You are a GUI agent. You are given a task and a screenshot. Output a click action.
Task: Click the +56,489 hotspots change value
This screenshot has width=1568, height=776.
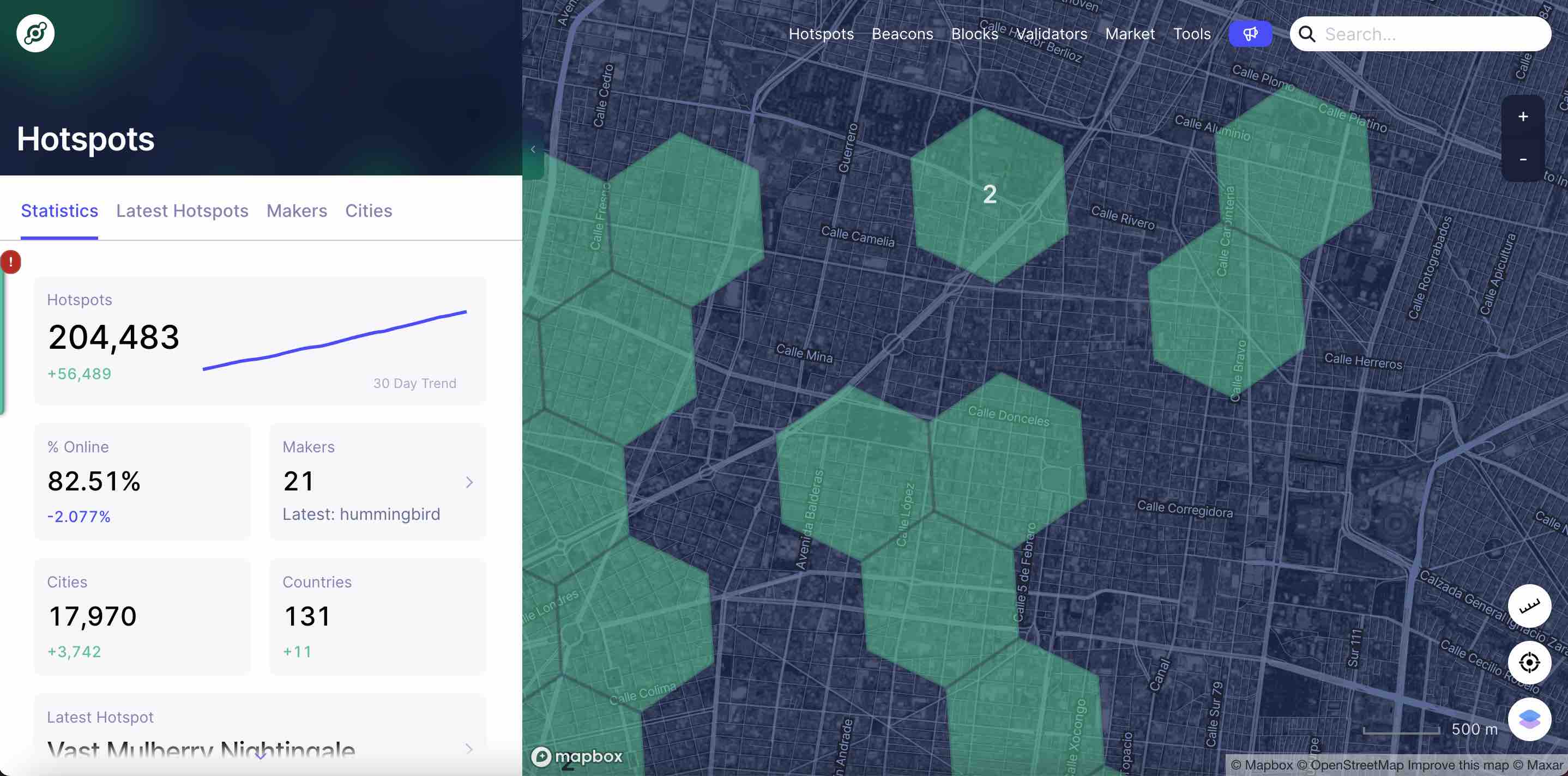[x=80, y=374]
